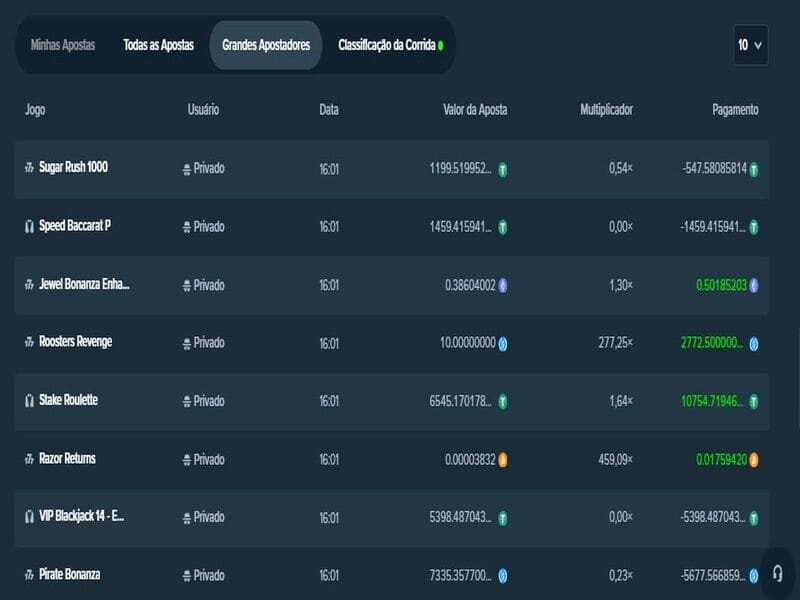Viewport: 800px width, 600px height.
Task: Open the live support headset icon
Action: coord(778,573)
